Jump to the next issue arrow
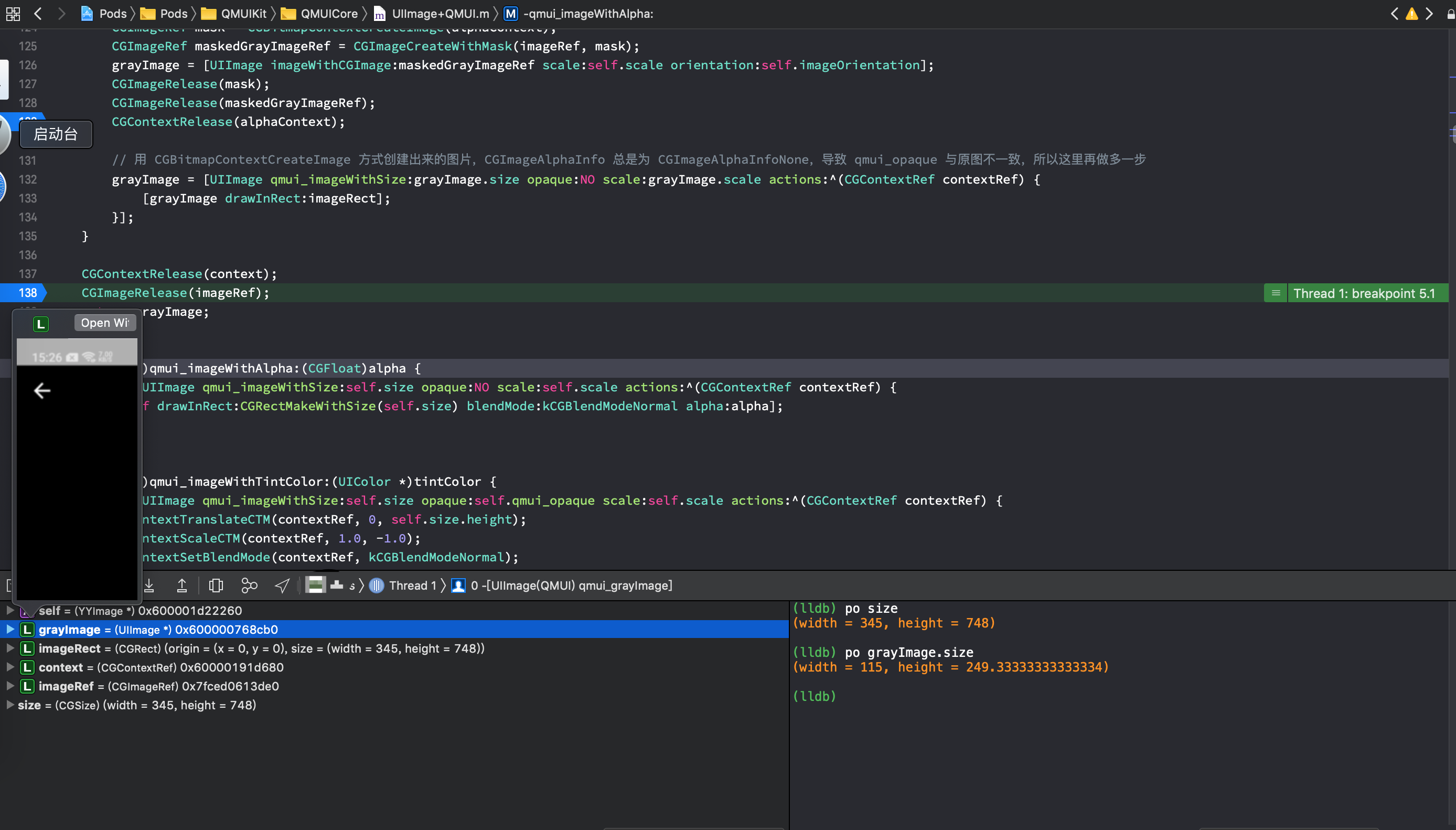Screen dimensions: 1456x830 [1429, 14]
